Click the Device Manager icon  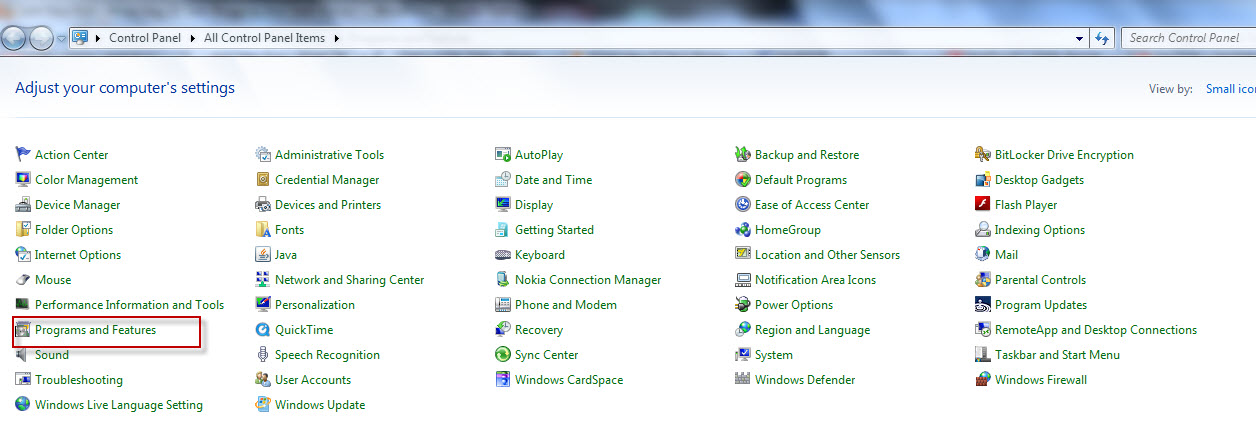coord(23,204)
